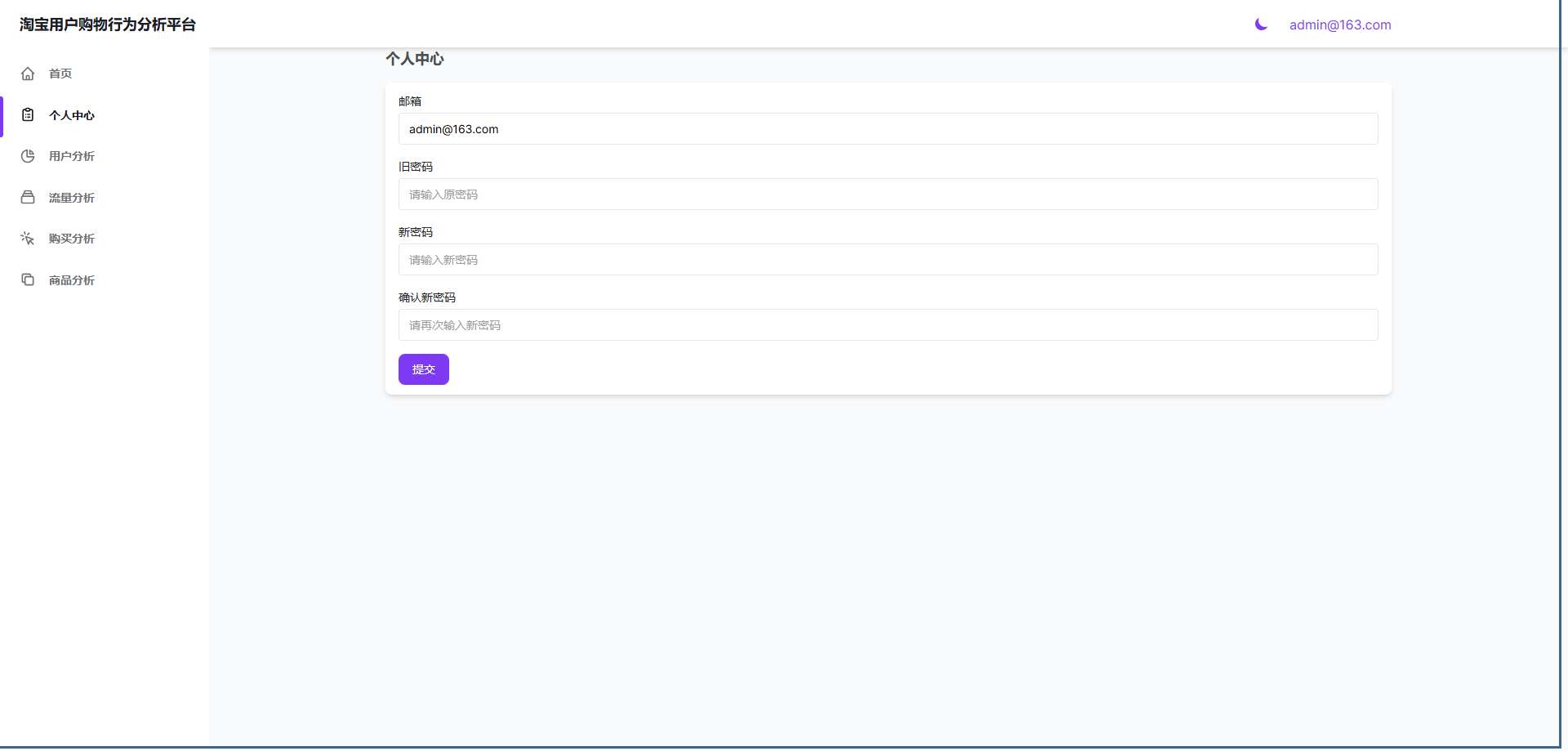1568x751 pixels.
Task: Go to 首页 menu item
Action: [x=60, y=74]
